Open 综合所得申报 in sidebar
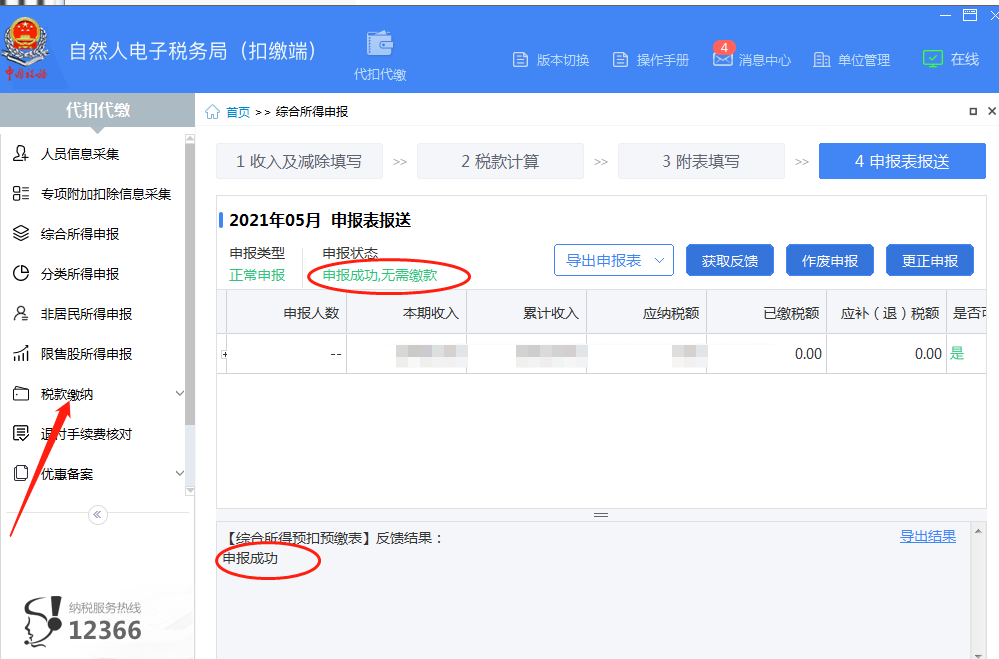 [80, 234]
